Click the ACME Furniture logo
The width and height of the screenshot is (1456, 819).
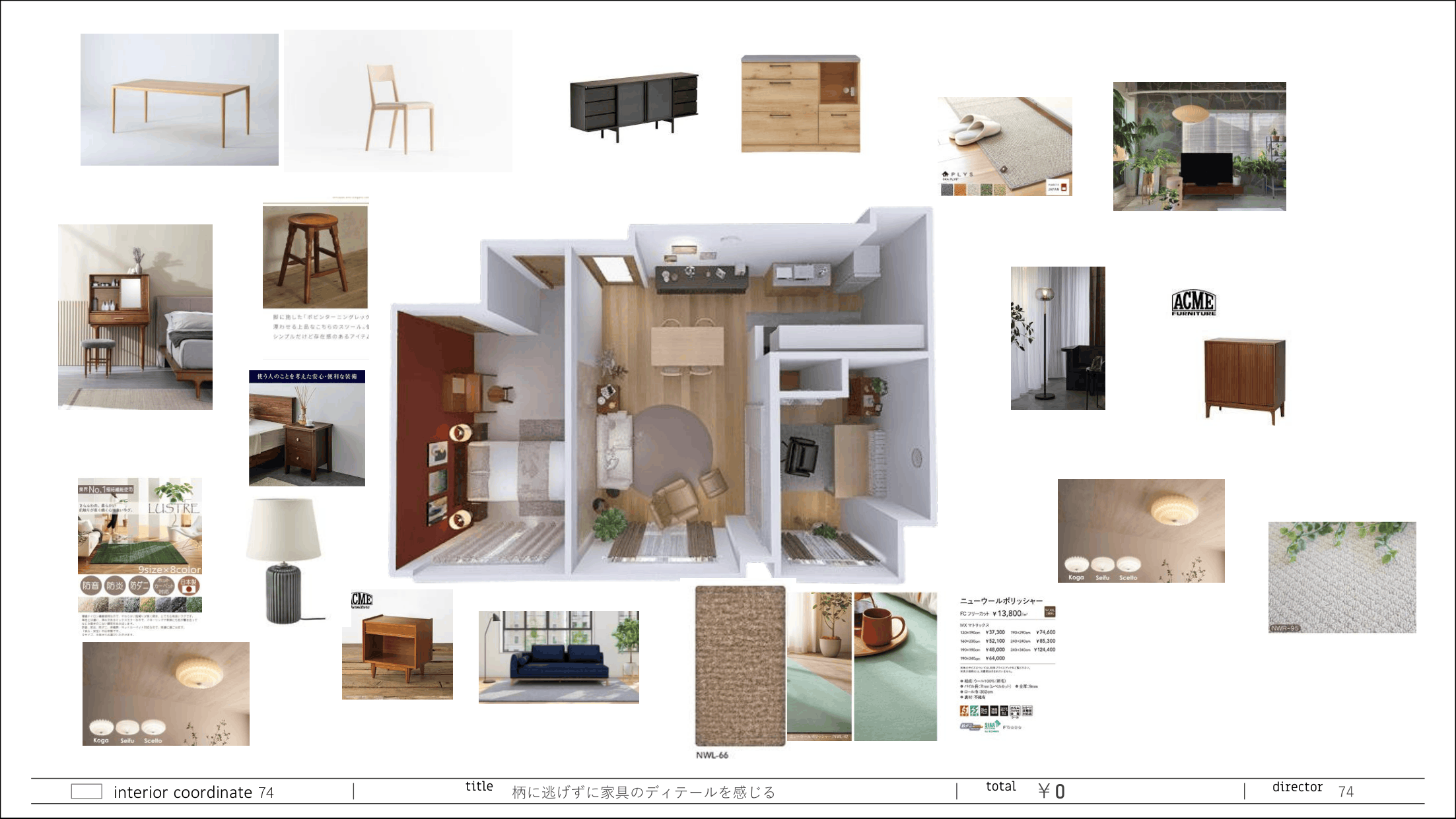point(1193,302)
